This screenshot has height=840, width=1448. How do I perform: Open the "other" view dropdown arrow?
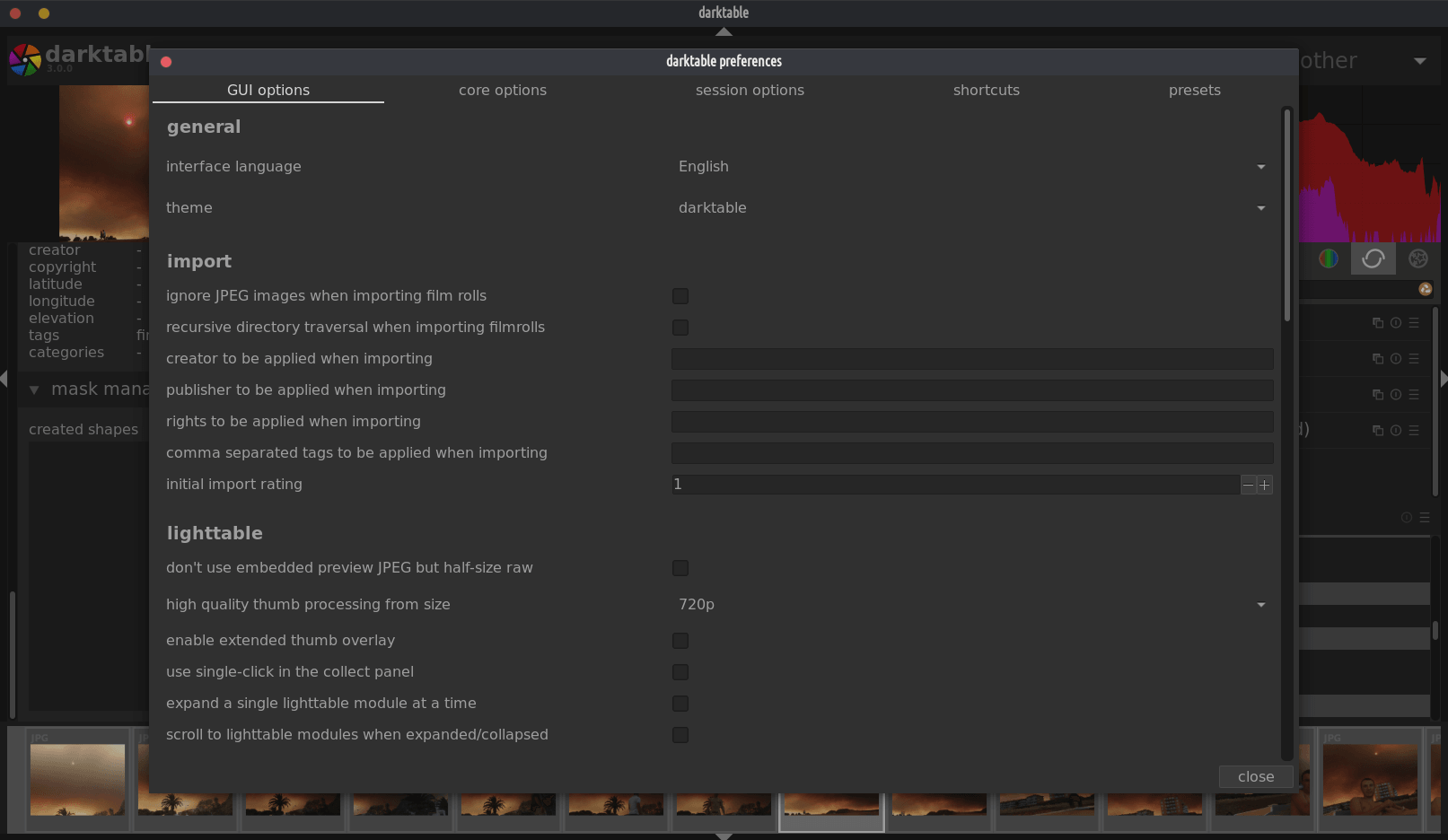(x=1420, y=61)
